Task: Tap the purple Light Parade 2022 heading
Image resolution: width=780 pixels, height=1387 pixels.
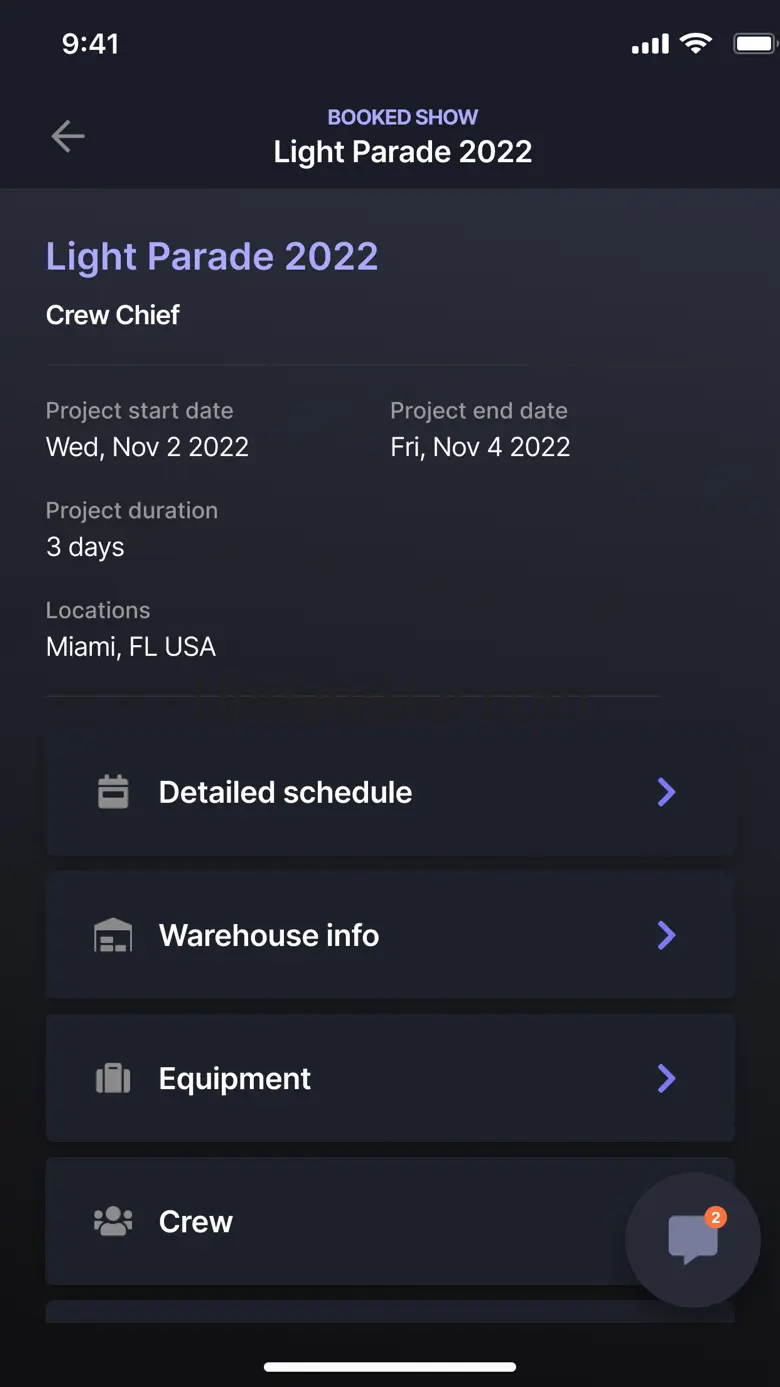Action: [x=212, y=257]
